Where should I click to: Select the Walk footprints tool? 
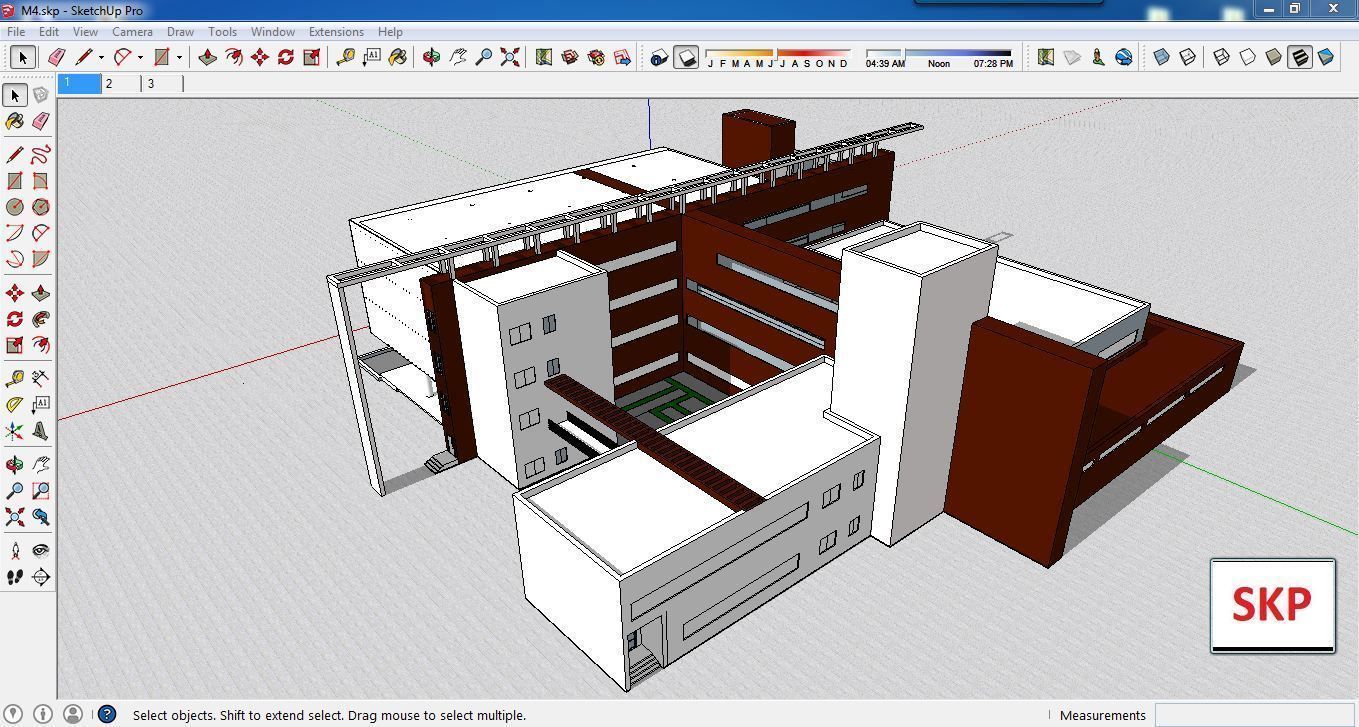[15, 577]
